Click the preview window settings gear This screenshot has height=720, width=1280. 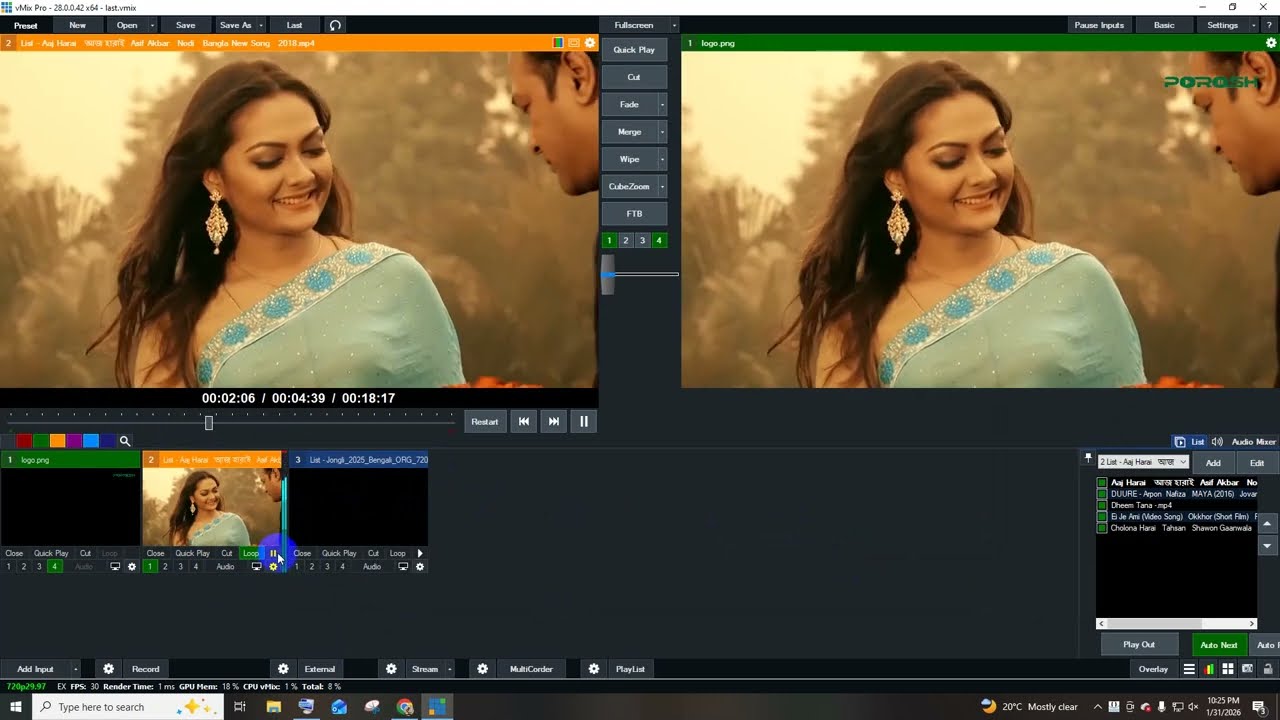(590, 43)
